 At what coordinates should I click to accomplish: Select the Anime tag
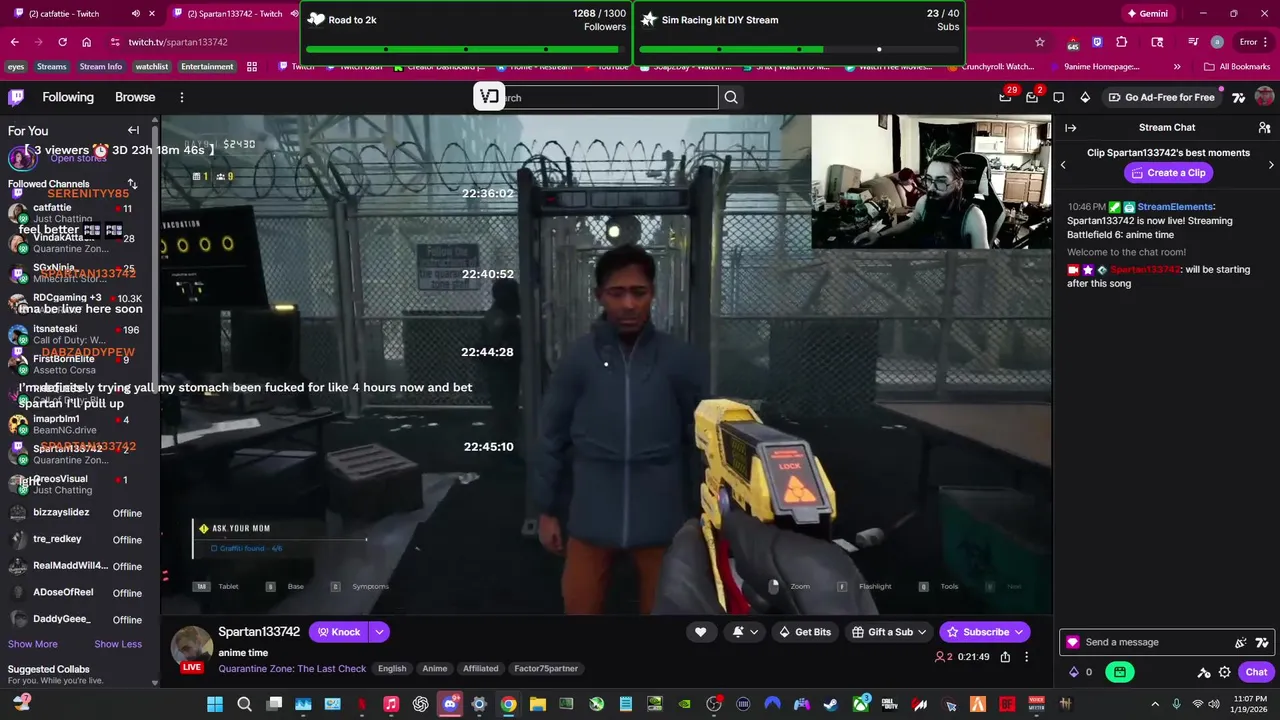[435, 669]
